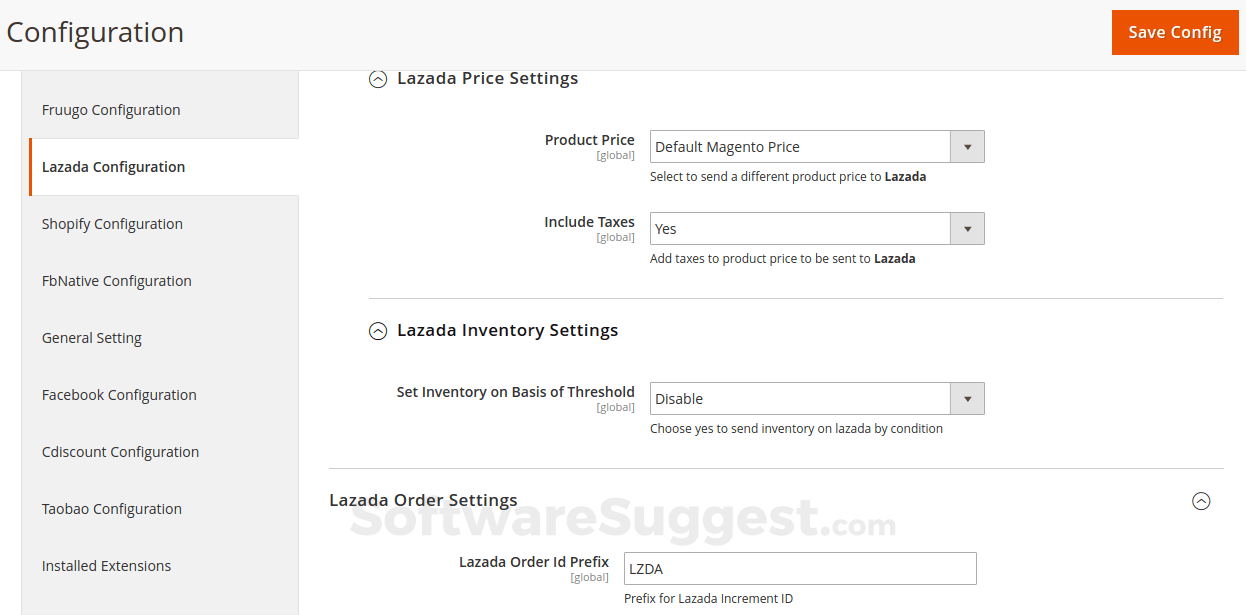The image size is (1246, 615).
Task: Open the Include Taxes dropdown arrow
Action: (x=966, y=228)
